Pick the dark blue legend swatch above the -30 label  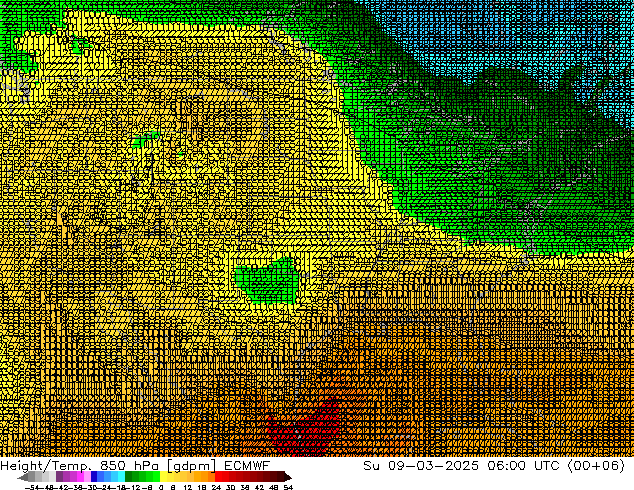coord(94,476)
